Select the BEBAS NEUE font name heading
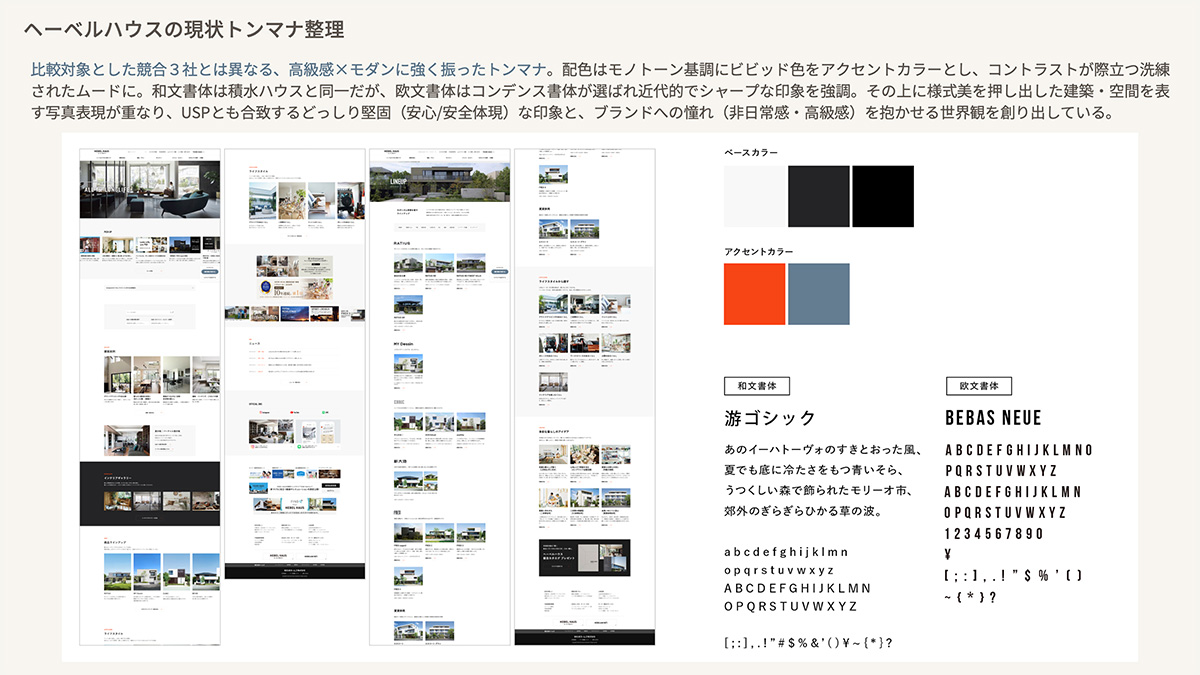 click(993, 418)
